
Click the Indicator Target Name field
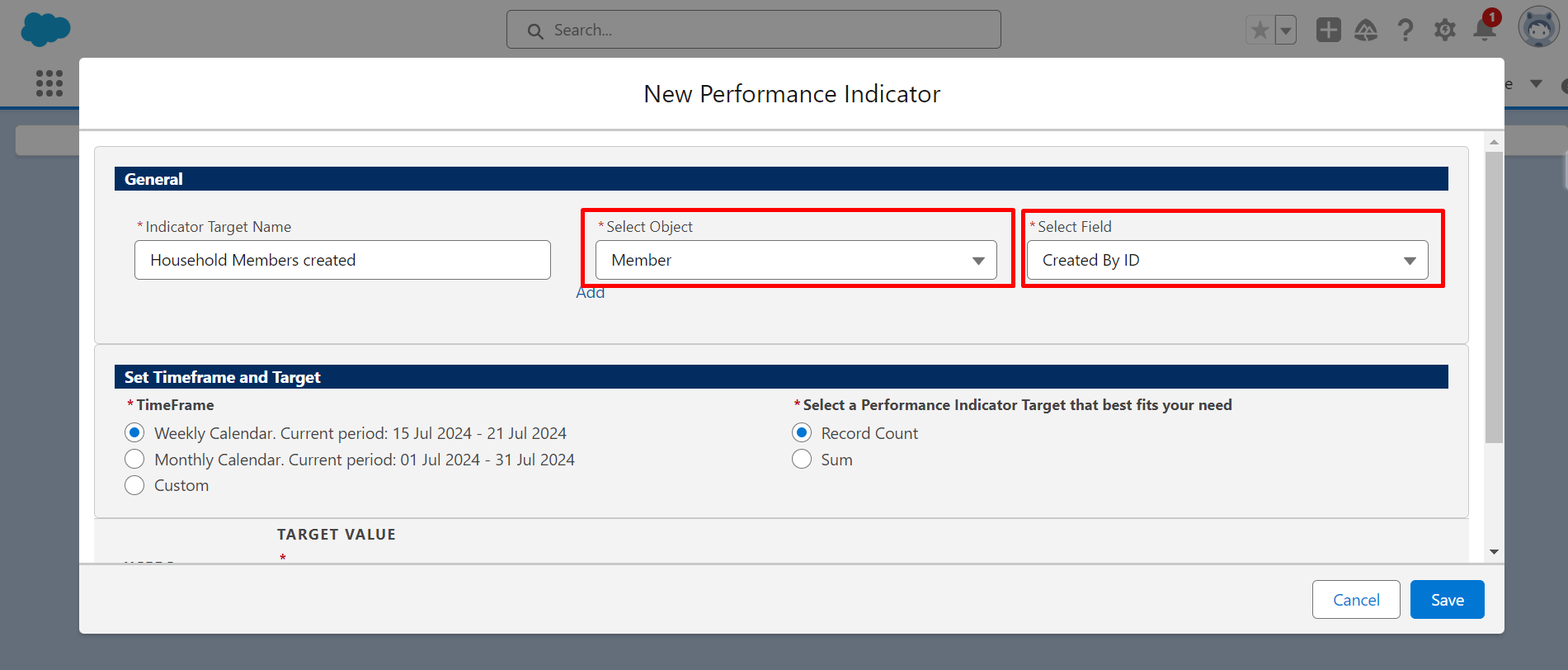[342, 260]
